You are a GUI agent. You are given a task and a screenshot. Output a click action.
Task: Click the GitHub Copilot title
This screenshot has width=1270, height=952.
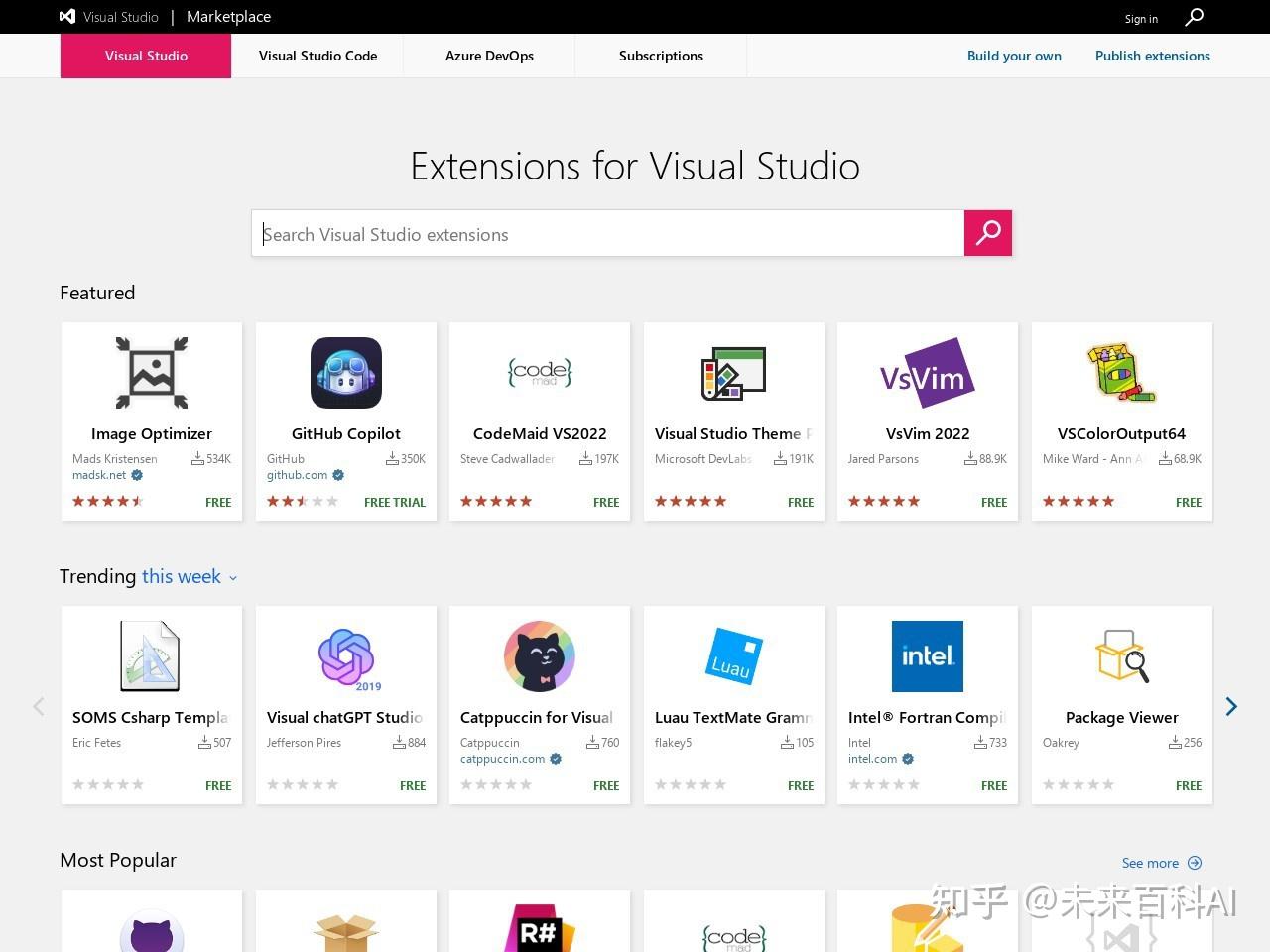346,433
